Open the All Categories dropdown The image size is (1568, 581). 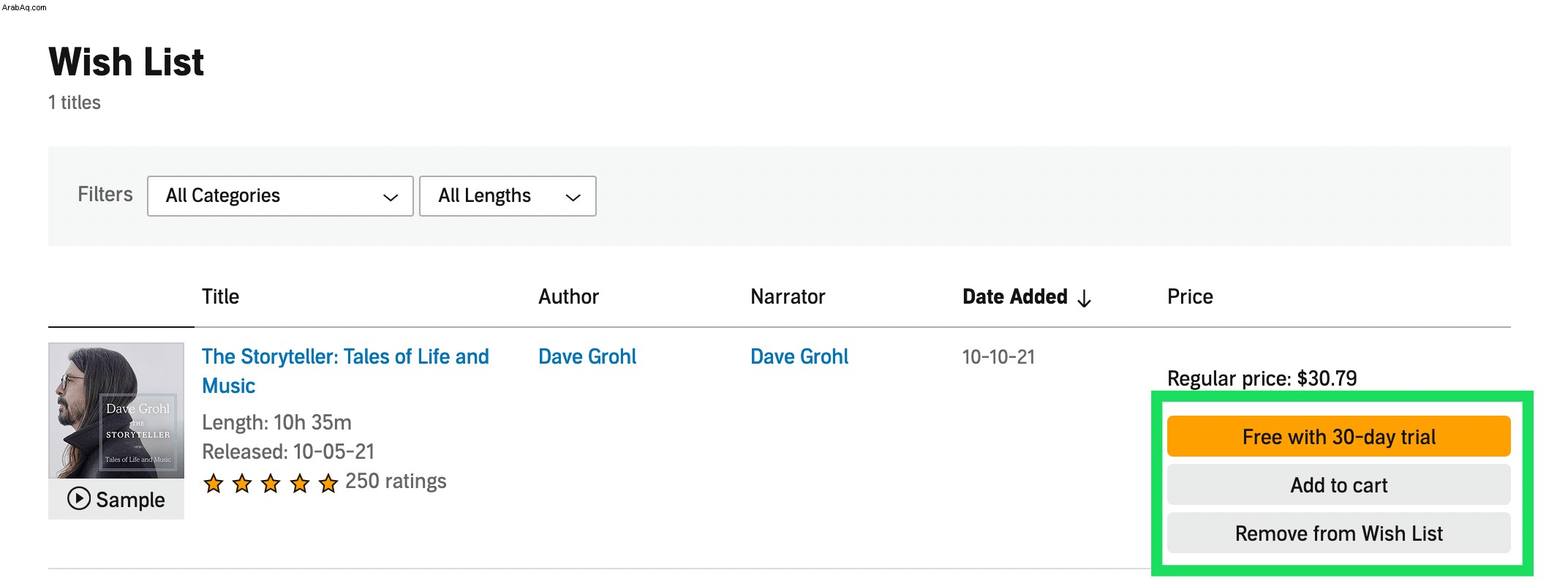(x=280, y=196)
